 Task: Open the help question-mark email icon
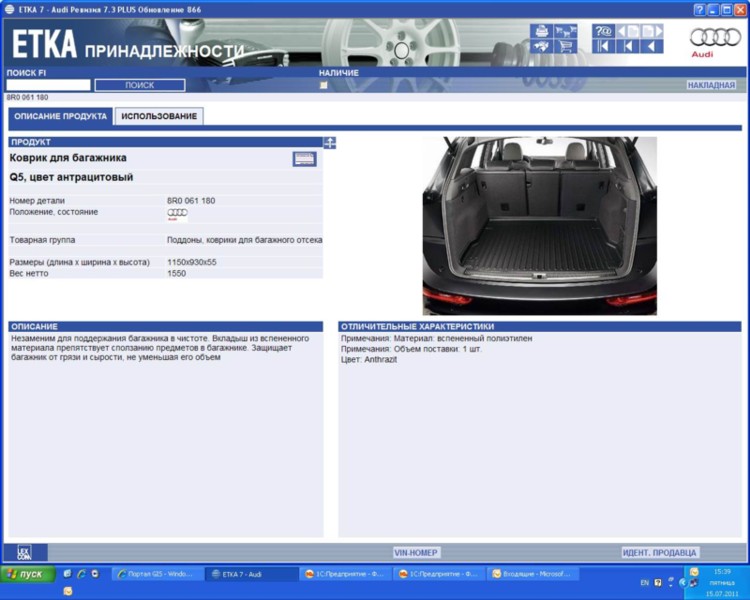[603, 31]
